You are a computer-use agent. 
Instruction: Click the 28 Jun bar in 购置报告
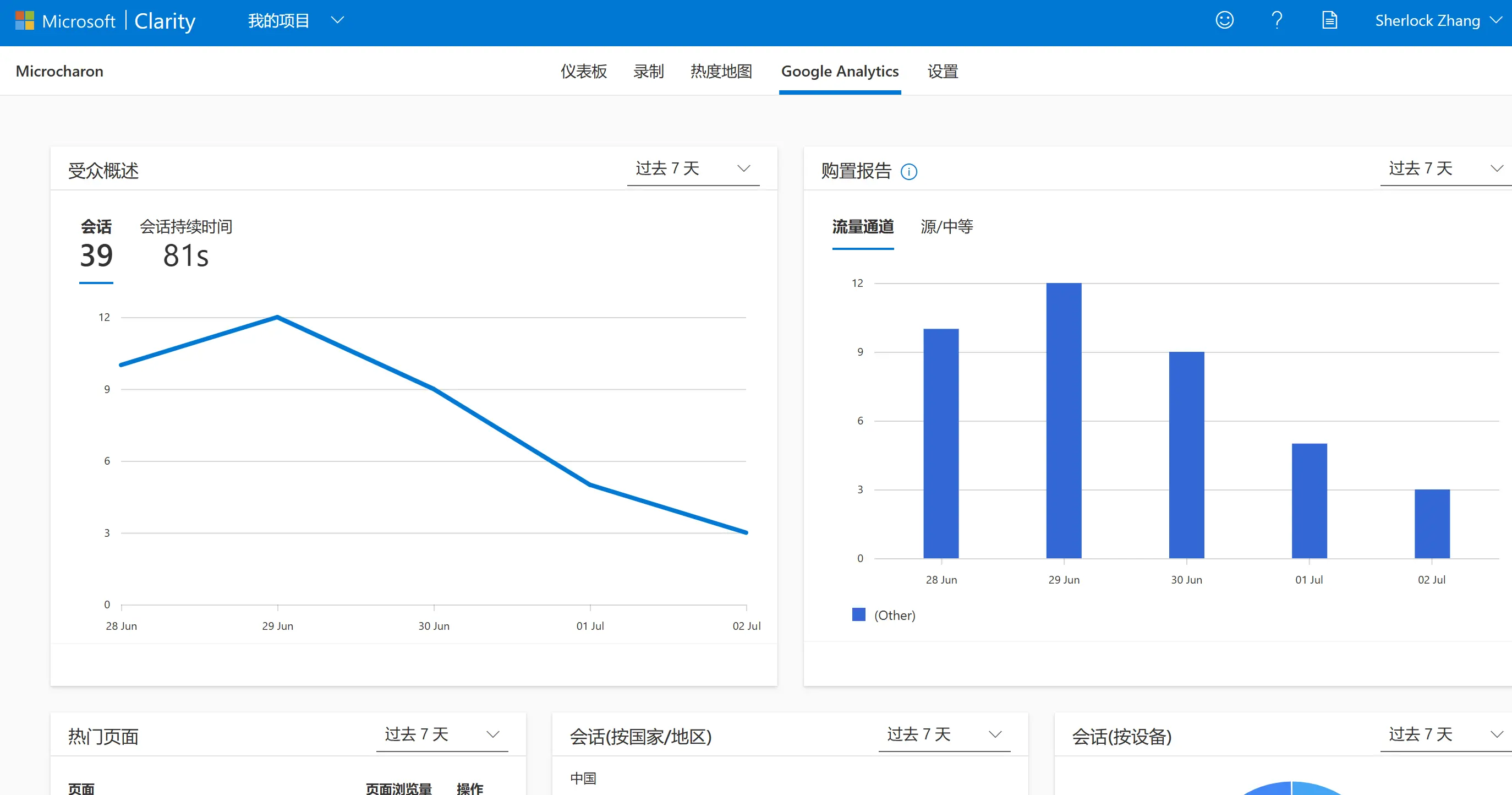point(941,443)
